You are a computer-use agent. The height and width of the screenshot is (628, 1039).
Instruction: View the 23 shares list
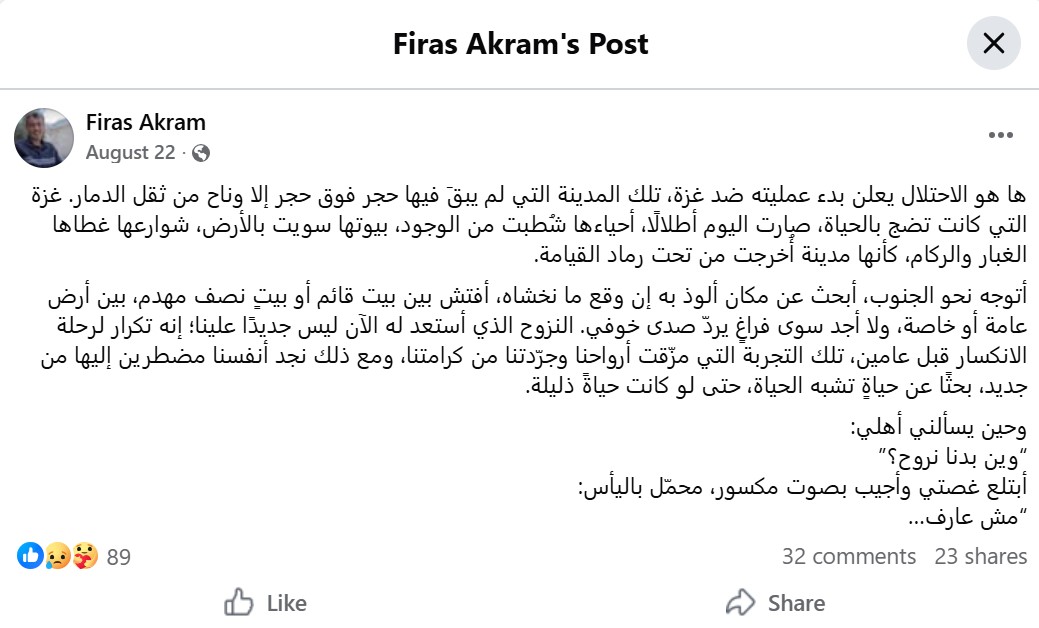(x=980, y=556)
